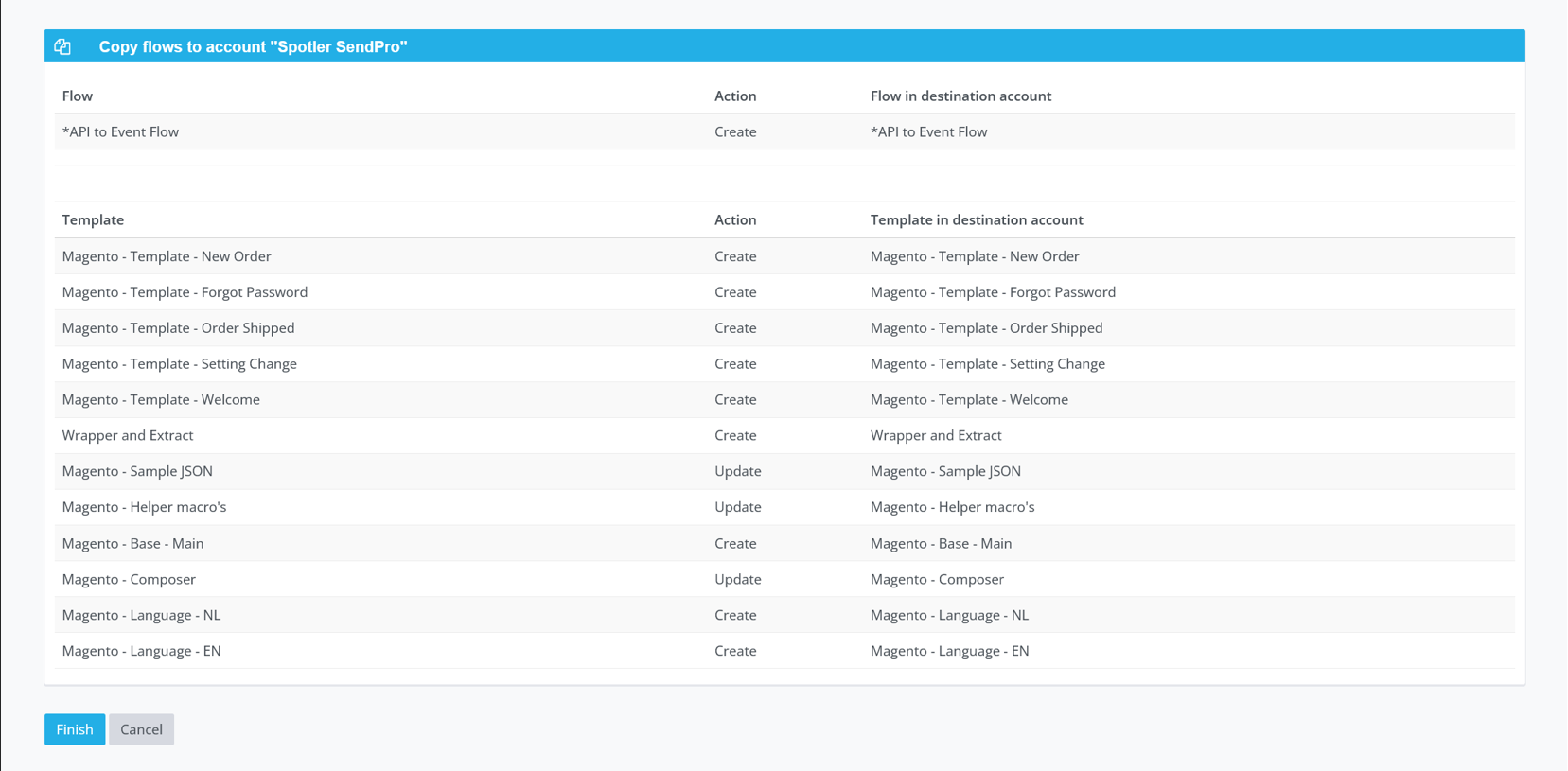1568x771 pixels.
Task: Click Update action for Magento - Helper macro's
Action: coord(738,507)
